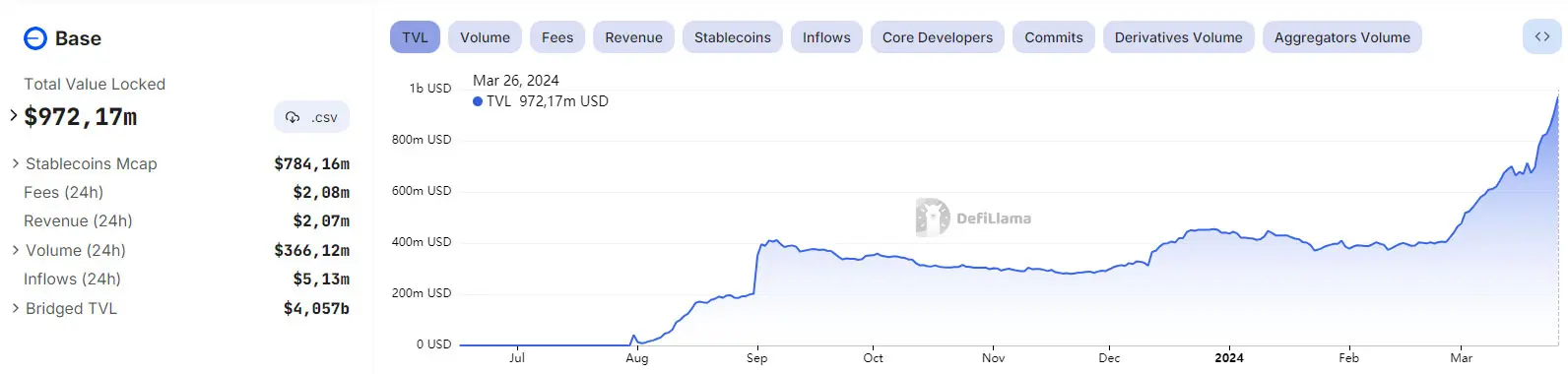
Task: Toggle the Revenue chart metric
Action: [x=633, y=37]
